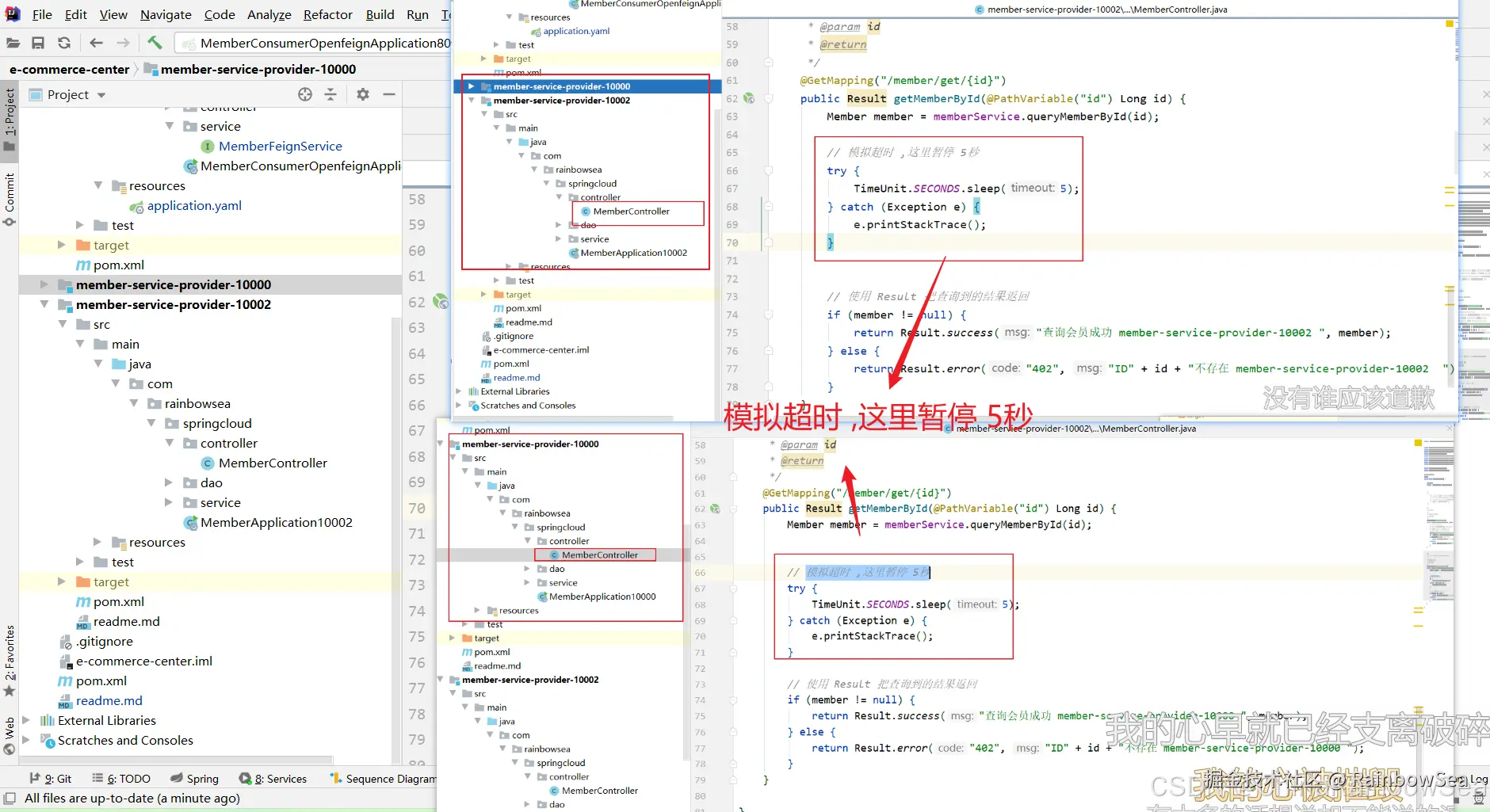
Task: Click the e-commerce-center breadcrumb
Action: tap(69, 69)
